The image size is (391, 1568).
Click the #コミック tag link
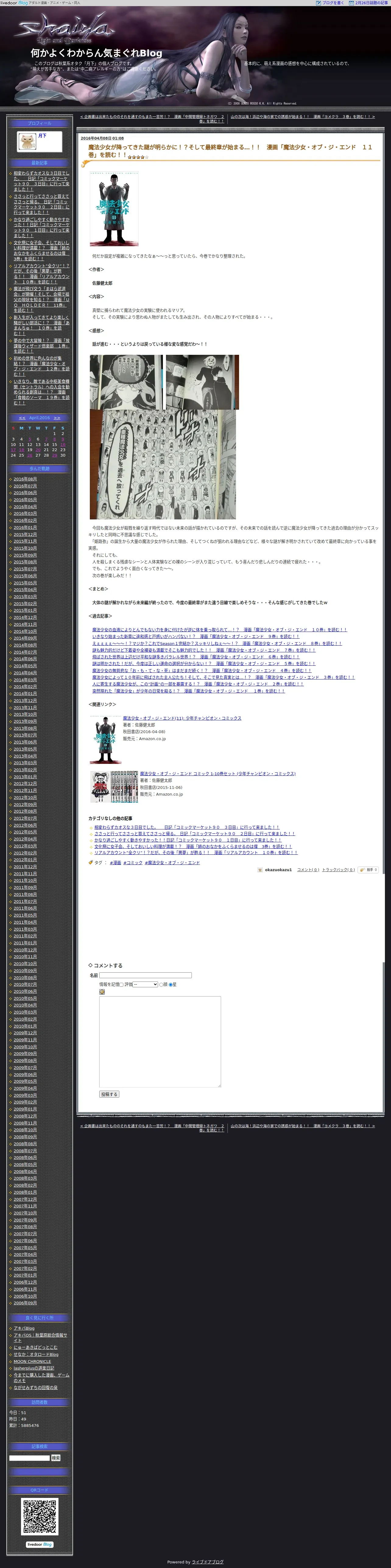[x=132, y=863]
